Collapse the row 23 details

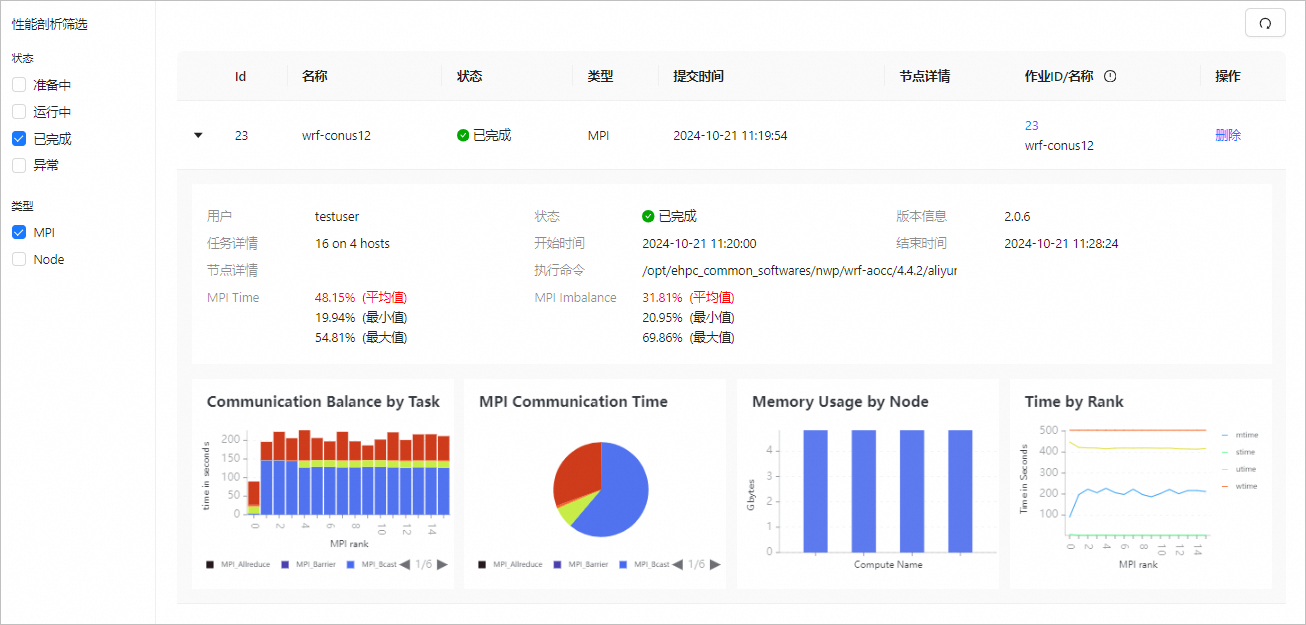pyautogui.click(x=198, y=135)
